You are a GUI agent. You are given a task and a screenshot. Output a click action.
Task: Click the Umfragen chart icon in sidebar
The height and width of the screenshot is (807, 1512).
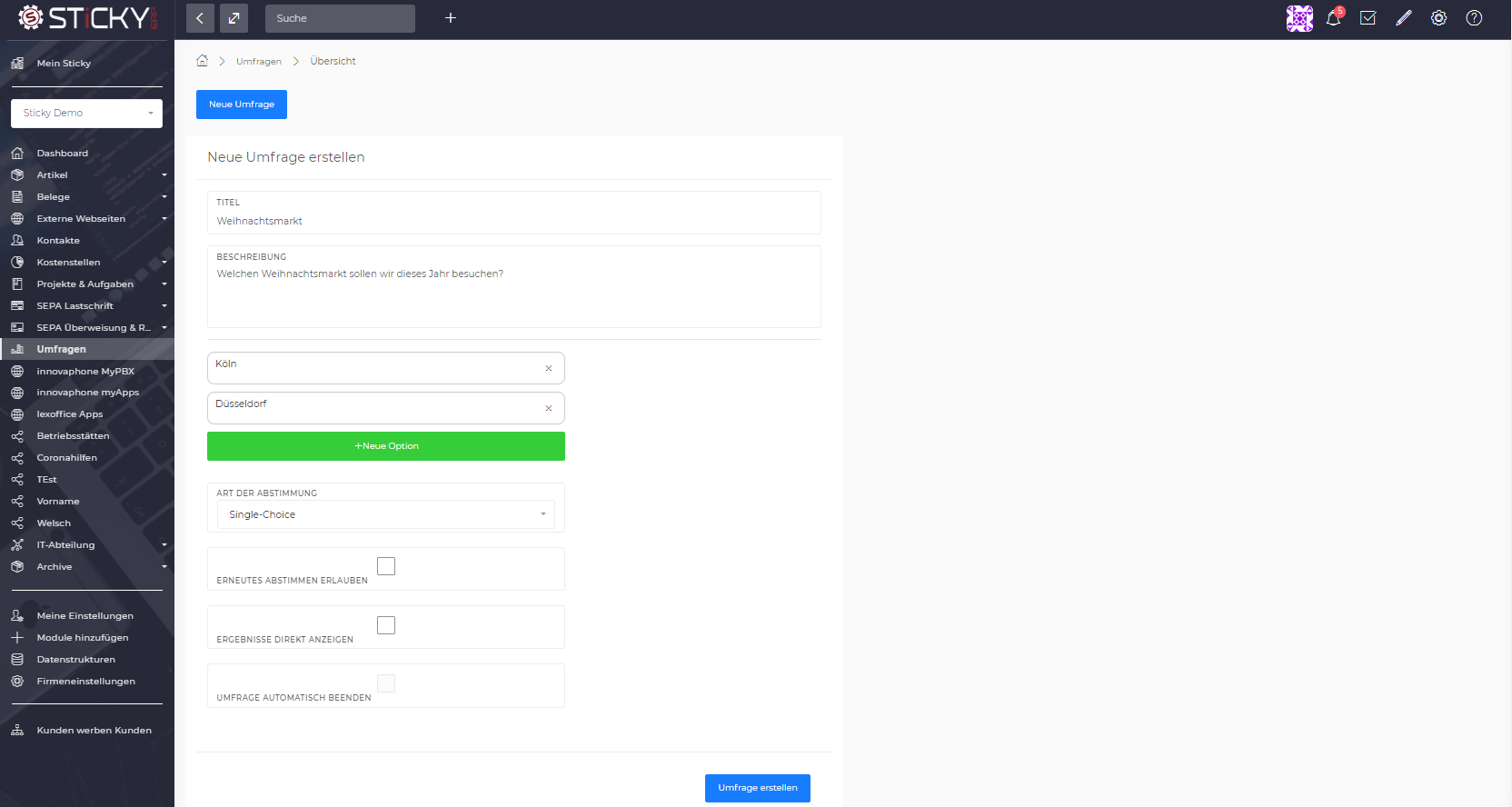17,349
